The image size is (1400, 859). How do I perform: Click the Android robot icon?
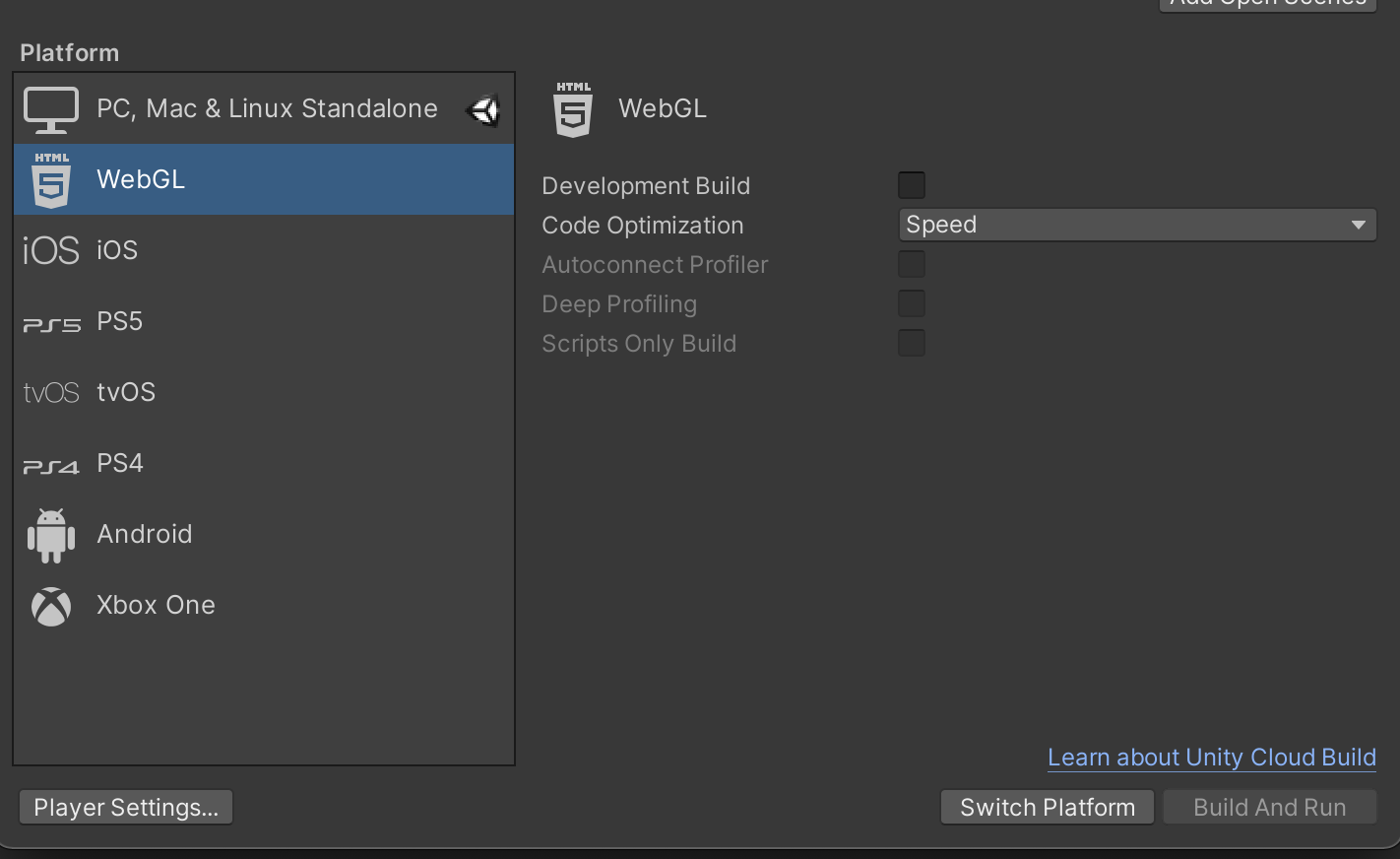(51, 535)
